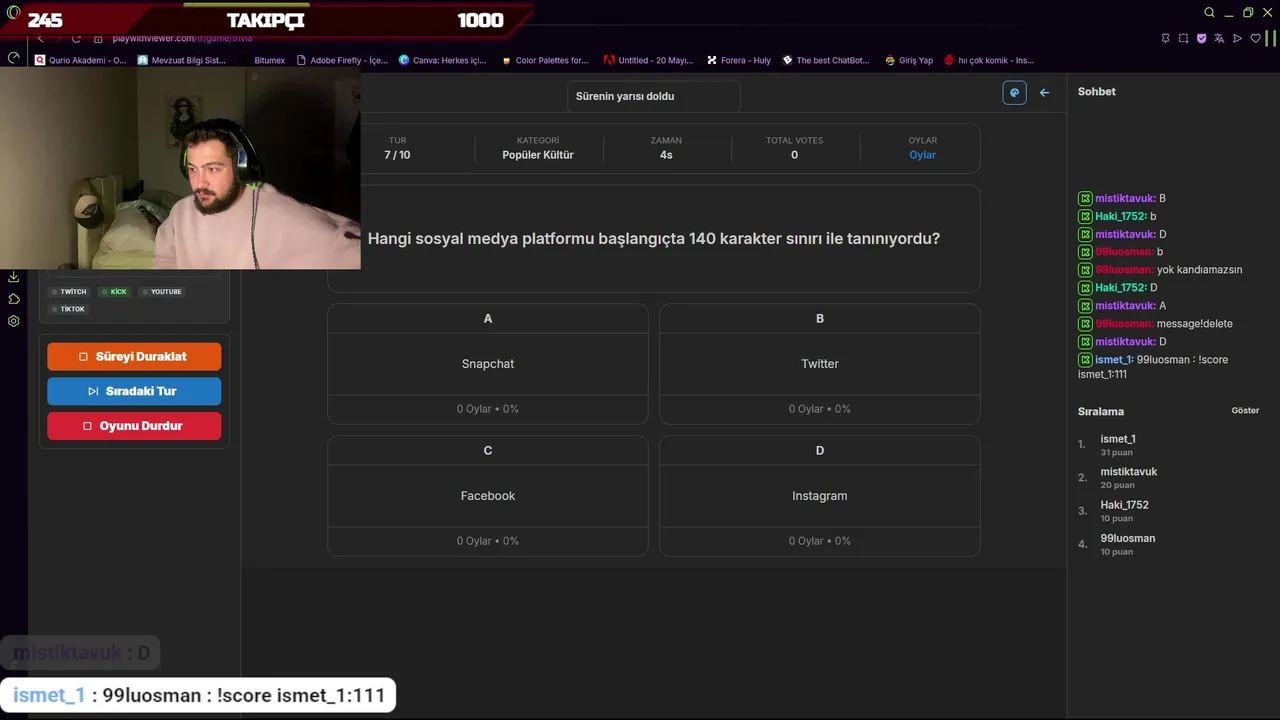Screen dimensions: 1280x720
Task: Click mistiktavuk in the ranking list
Action: (1129, 472)
